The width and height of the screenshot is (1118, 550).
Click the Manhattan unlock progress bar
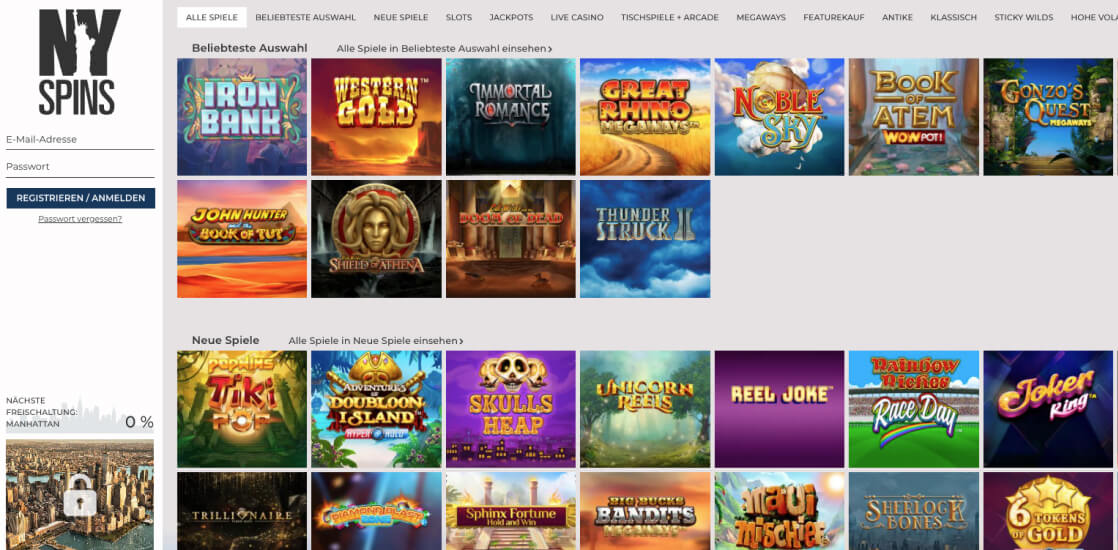(80, 415)
